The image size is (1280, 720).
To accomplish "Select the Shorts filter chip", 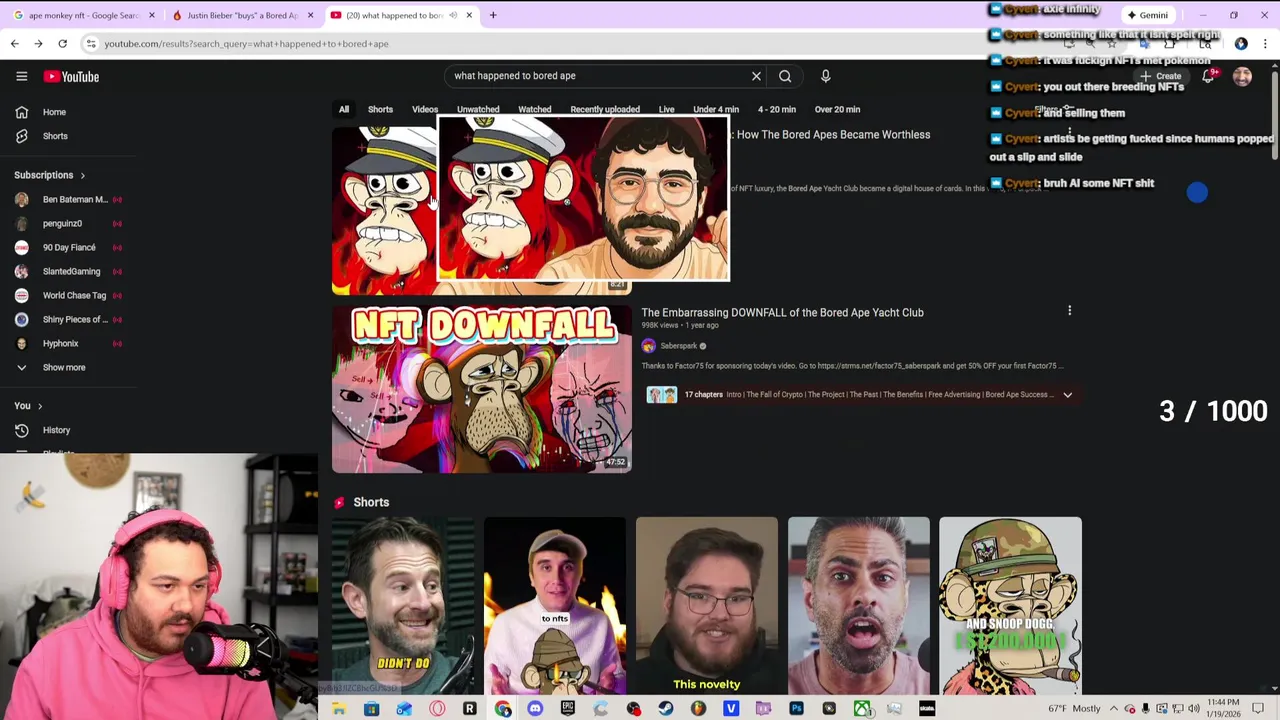I will click(380, 109).
